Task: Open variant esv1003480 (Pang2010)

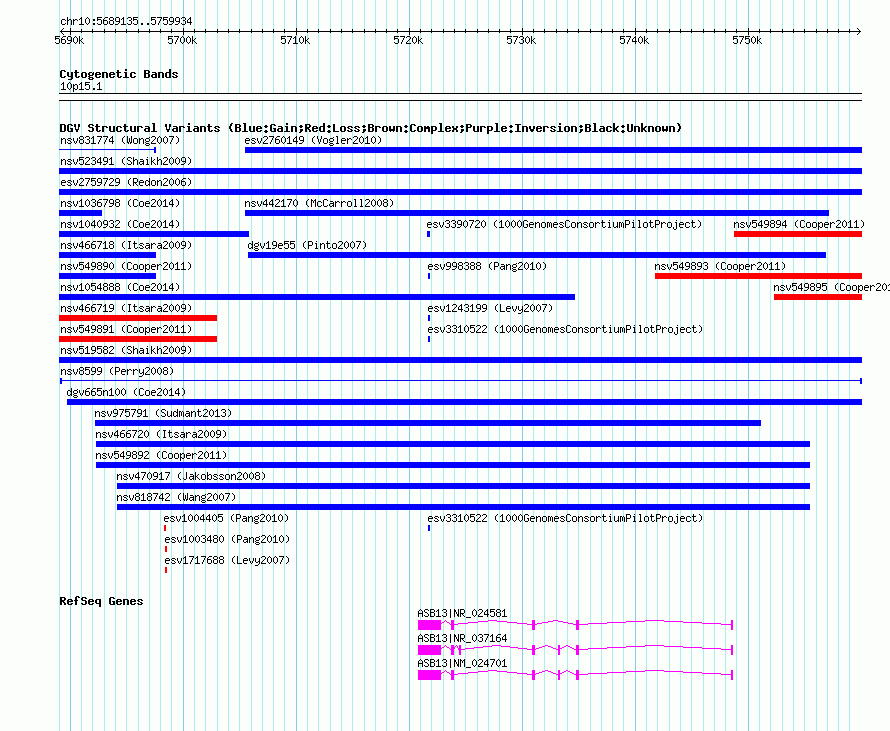Action: (227, 539)
